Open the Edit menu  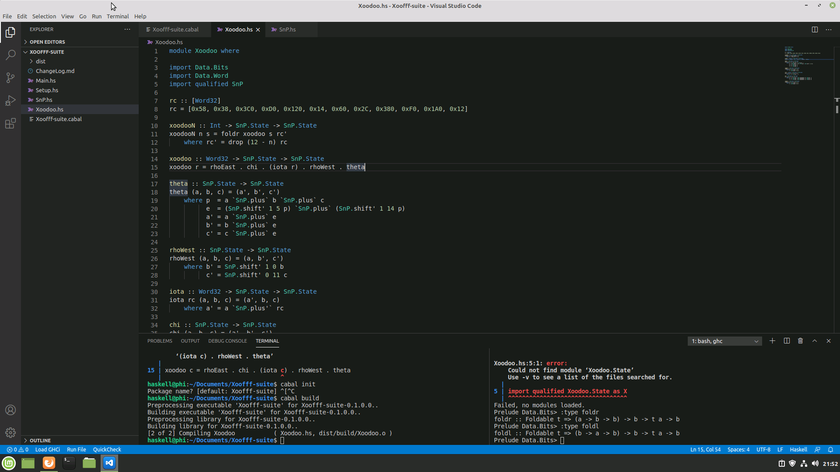pyautogui.click(x=21, y=16)
